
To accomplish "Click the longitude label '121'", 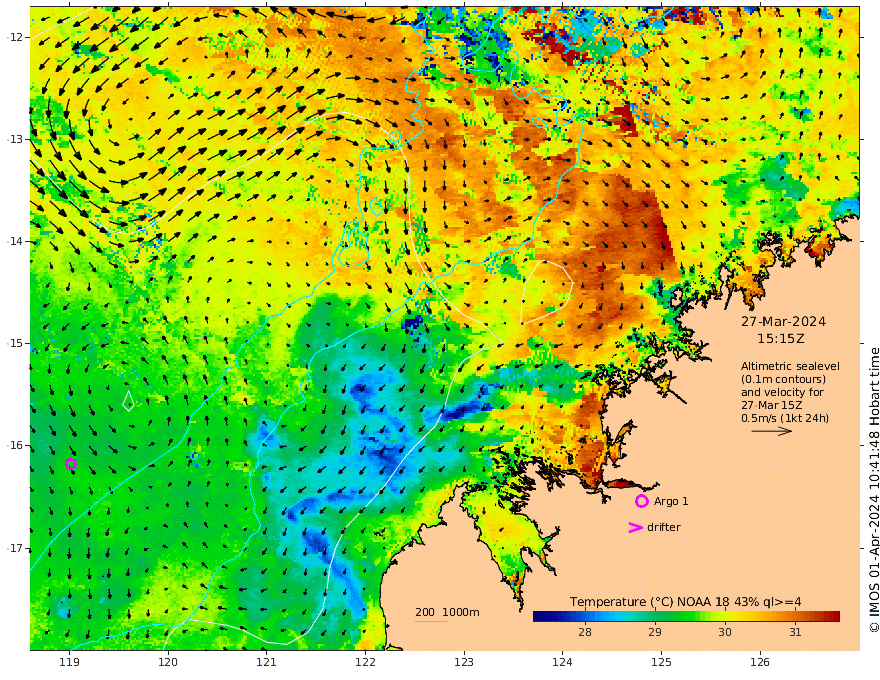I will click(267, 663).
